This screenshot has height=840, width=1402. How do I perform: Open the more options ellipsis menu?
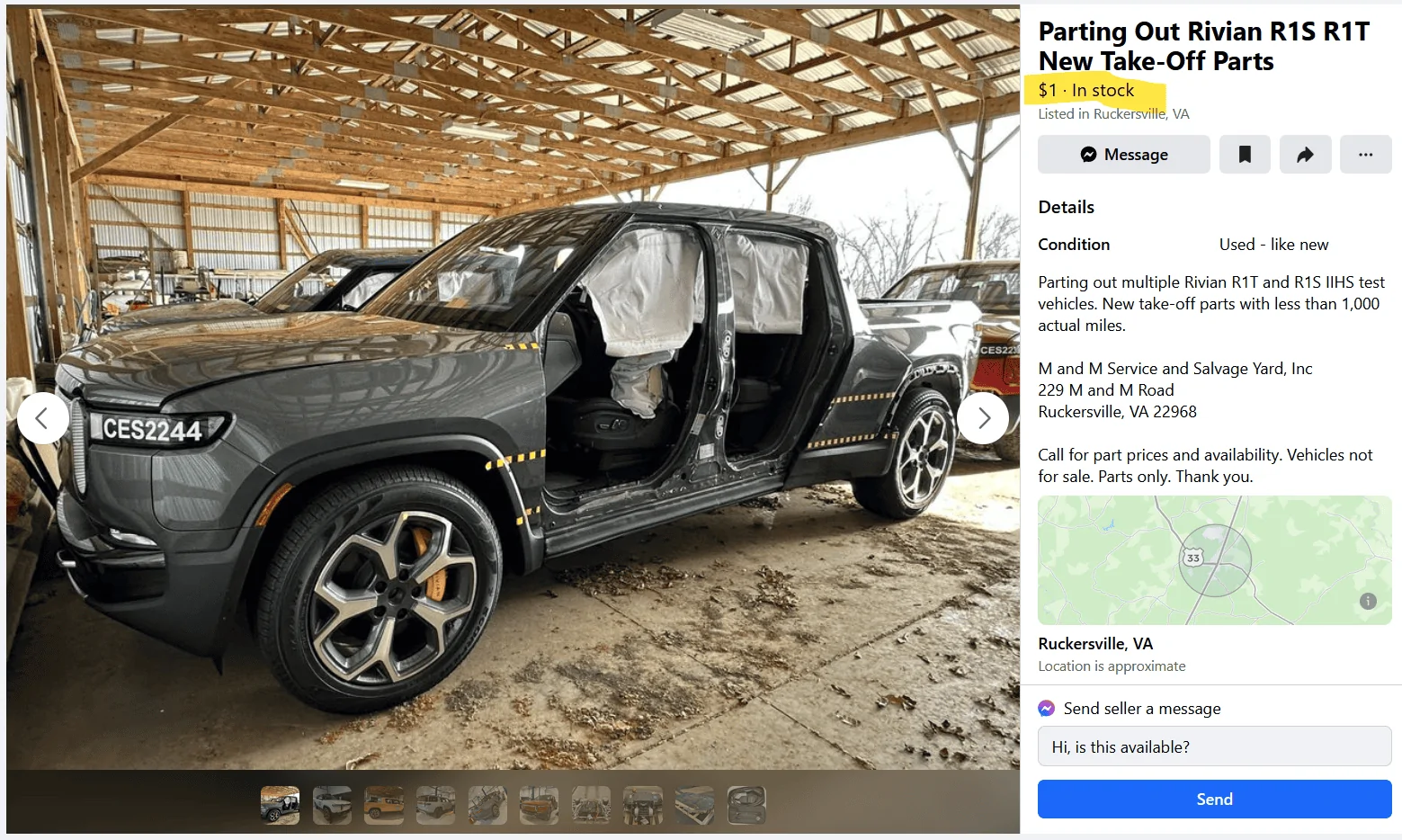tap(1365, 155)
